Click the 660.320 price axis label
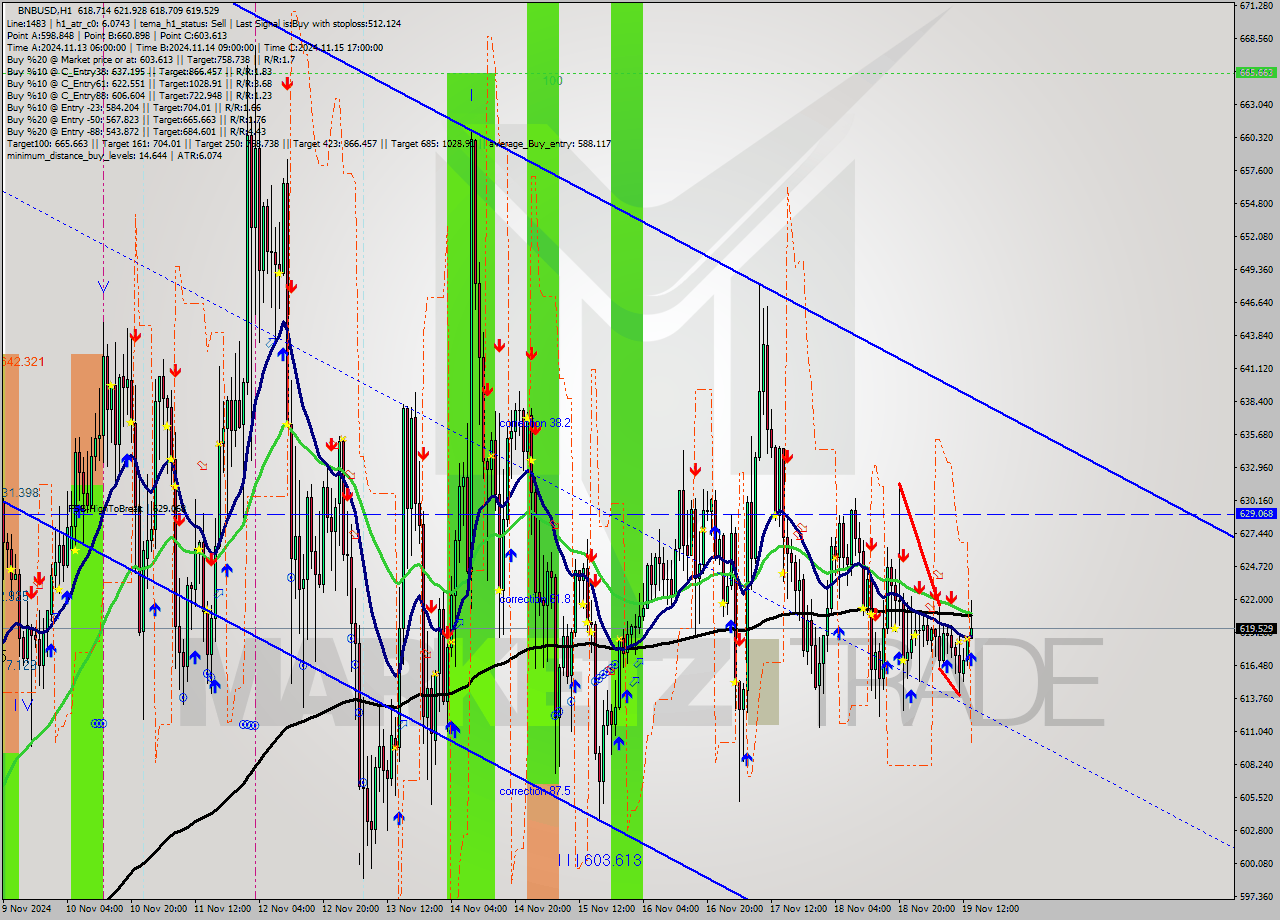This screenshot has height=920, width=1280. tap(1255, 138)
